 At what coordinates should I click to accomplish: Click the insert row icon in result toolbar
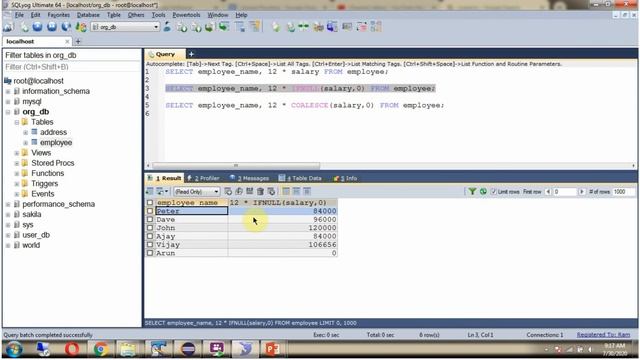point(228,191)
